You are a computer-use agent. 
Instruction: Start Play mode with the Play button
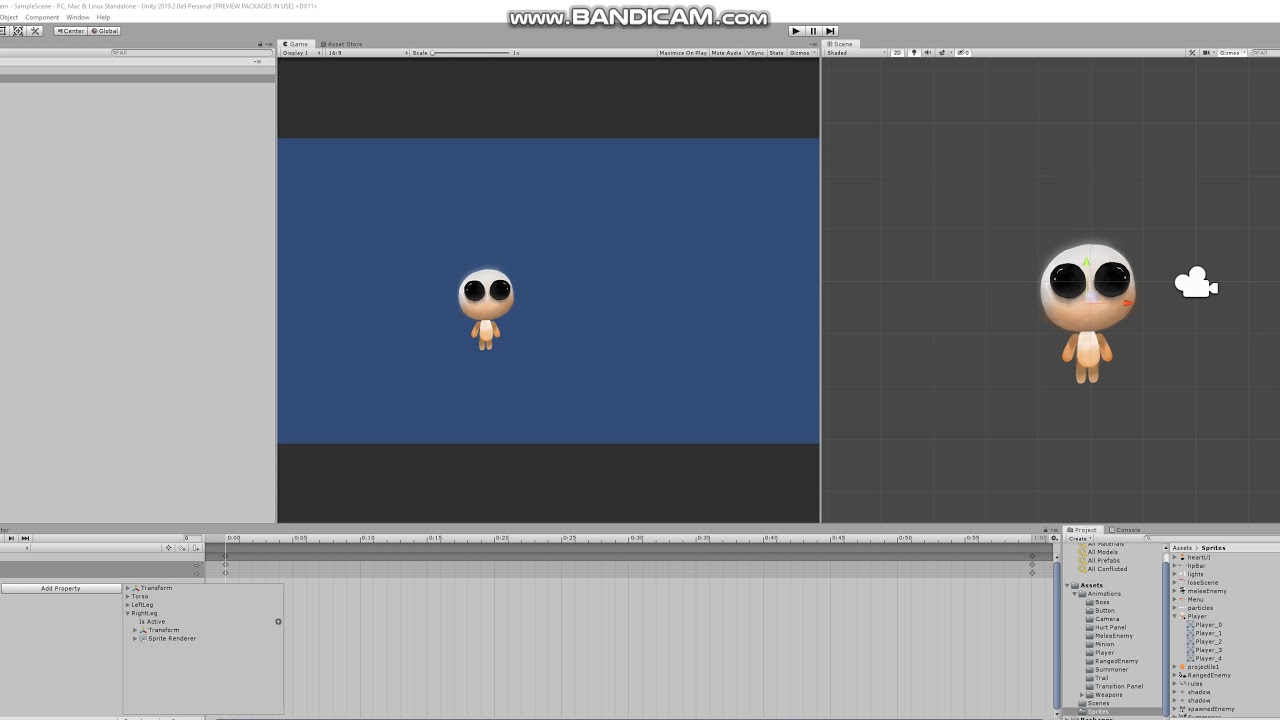[796, 31]
